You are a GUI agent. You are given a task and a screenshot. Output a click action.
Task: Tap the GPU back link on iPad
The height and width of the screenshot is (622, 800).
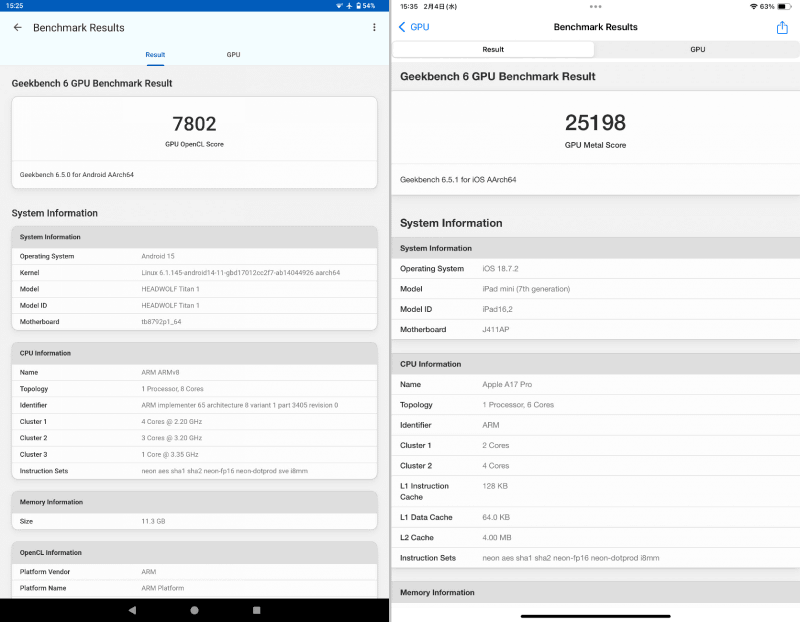pos(412,27)
